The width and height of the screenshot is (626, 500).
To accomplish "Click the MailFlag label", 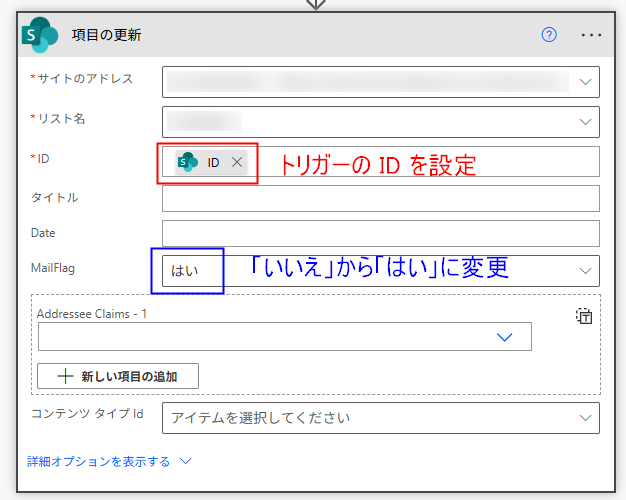I will coord(53,268).
